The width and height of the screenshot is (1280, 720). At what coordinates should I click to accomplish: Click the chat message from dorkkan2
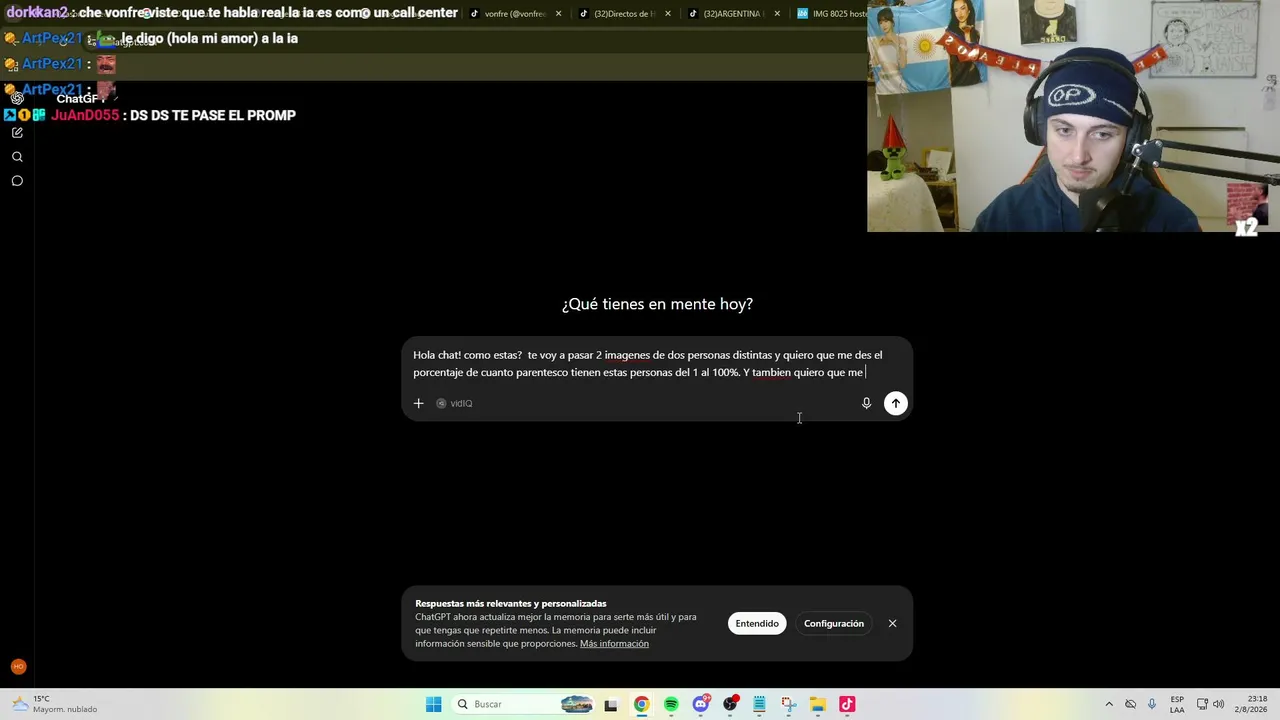(232, 13)
